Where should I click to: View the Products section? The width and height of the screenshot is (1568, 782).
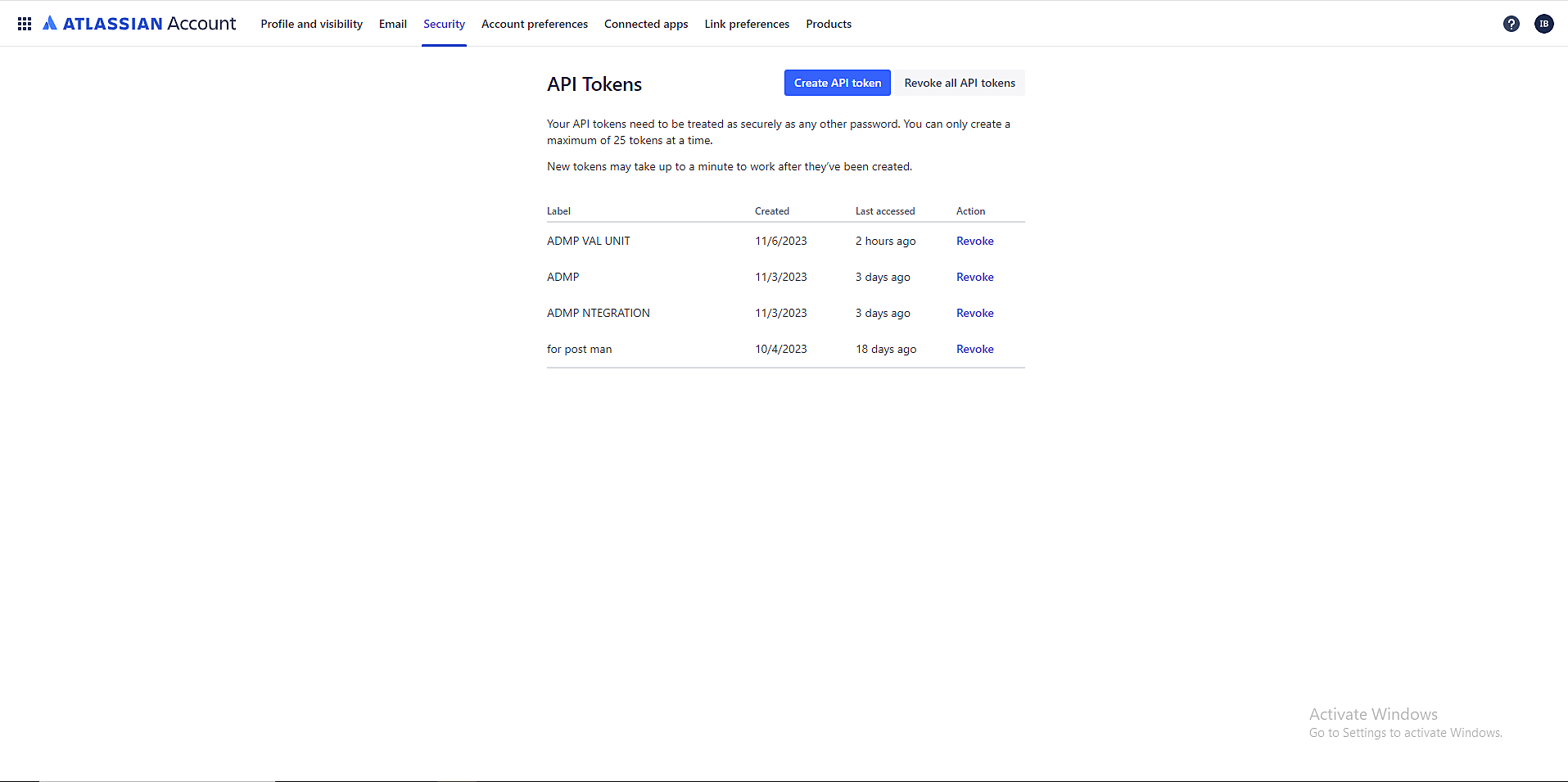(829, 24)
